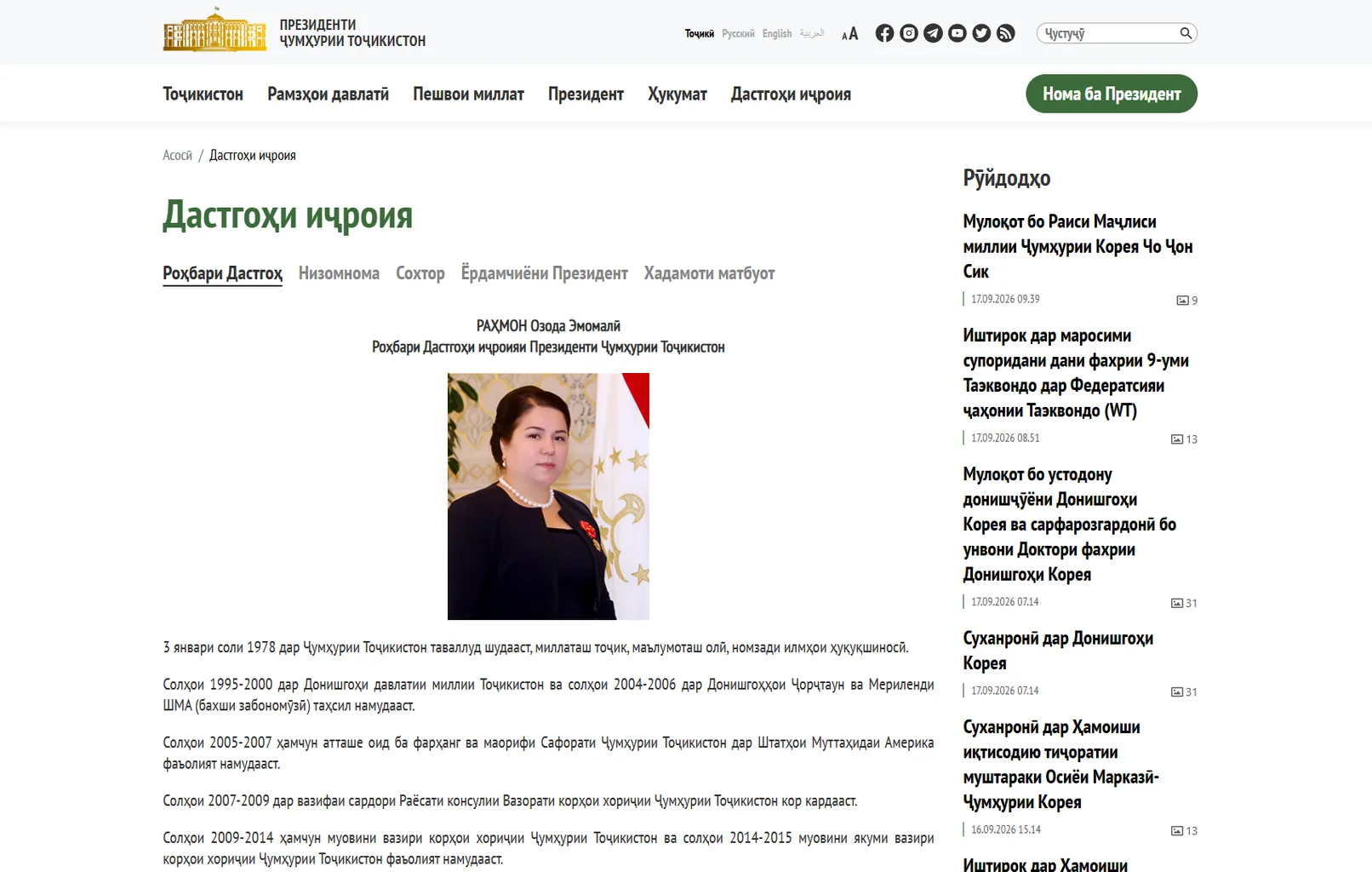Open news Суханронӣ дар Ҳамоиши иқтисодию тиҷоратии

tap(1060, 765)
